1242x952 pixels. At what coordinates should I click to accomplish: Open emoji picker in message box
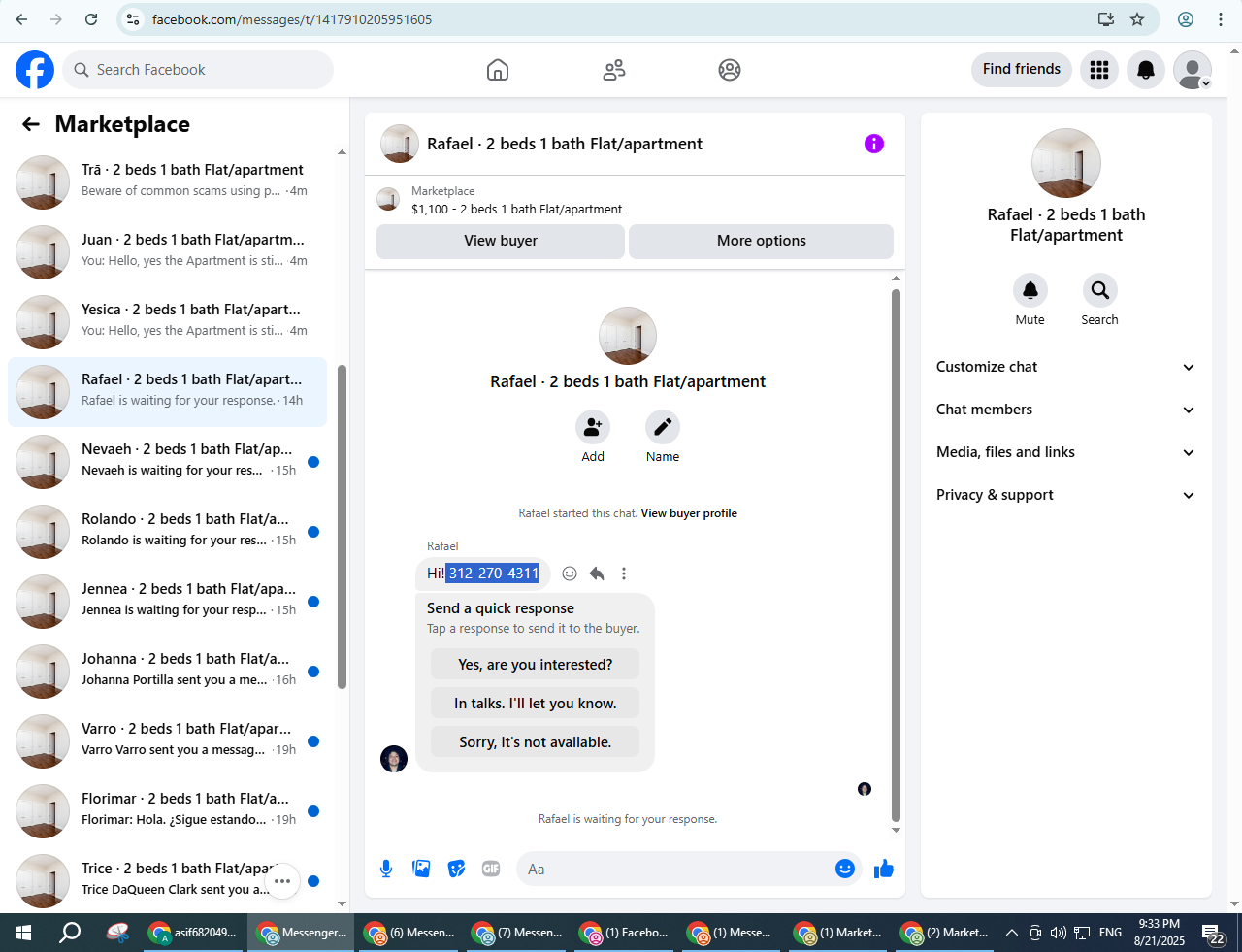click(x=845, y=869)
